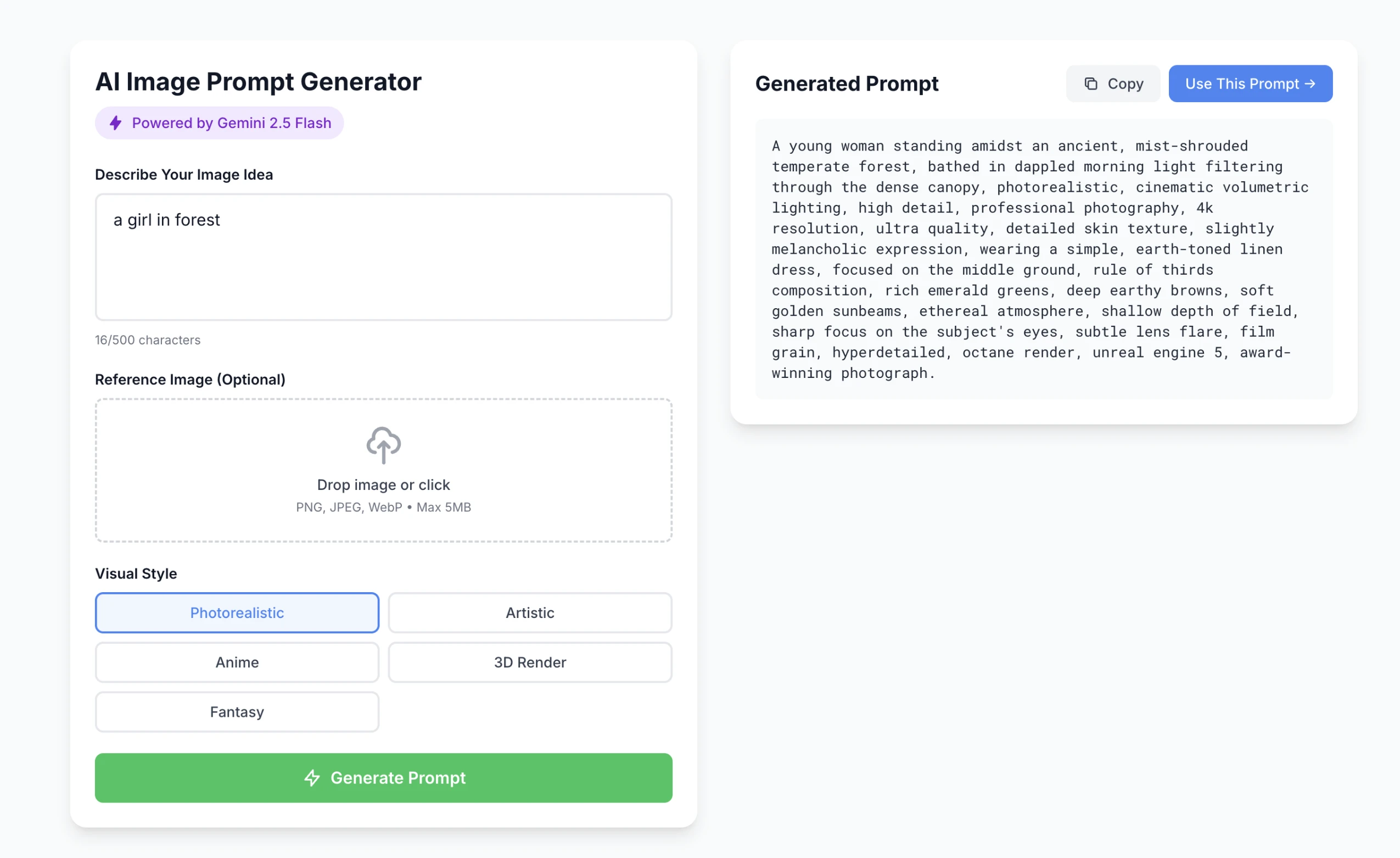
Task: Select the Photorealistic visual style
Action: click(x=237, y=612)
